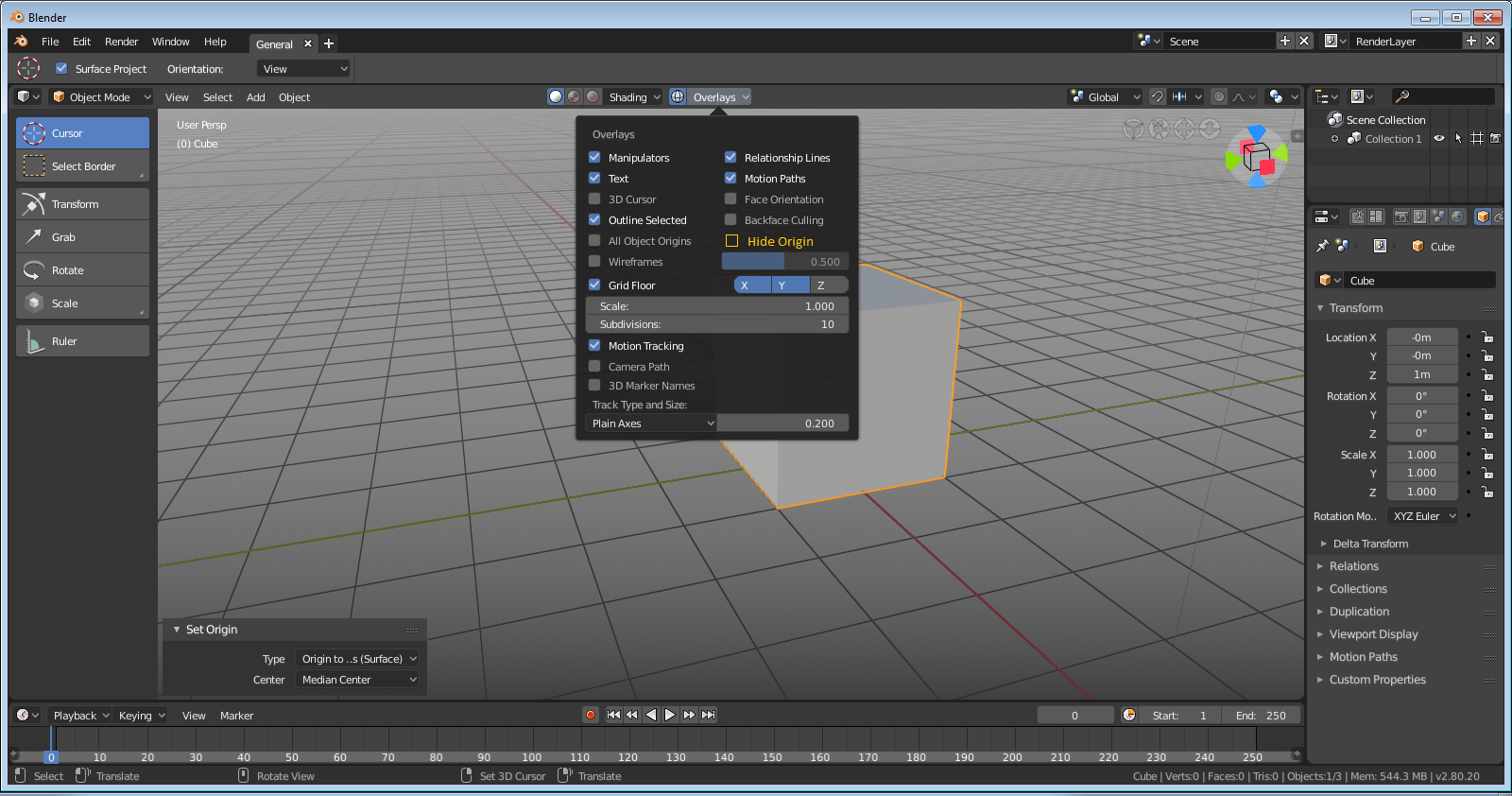Image resolution: width=1512 pixels, height=796 pixels.
Task: Pick the Grab tool
Action: (82, 237)
